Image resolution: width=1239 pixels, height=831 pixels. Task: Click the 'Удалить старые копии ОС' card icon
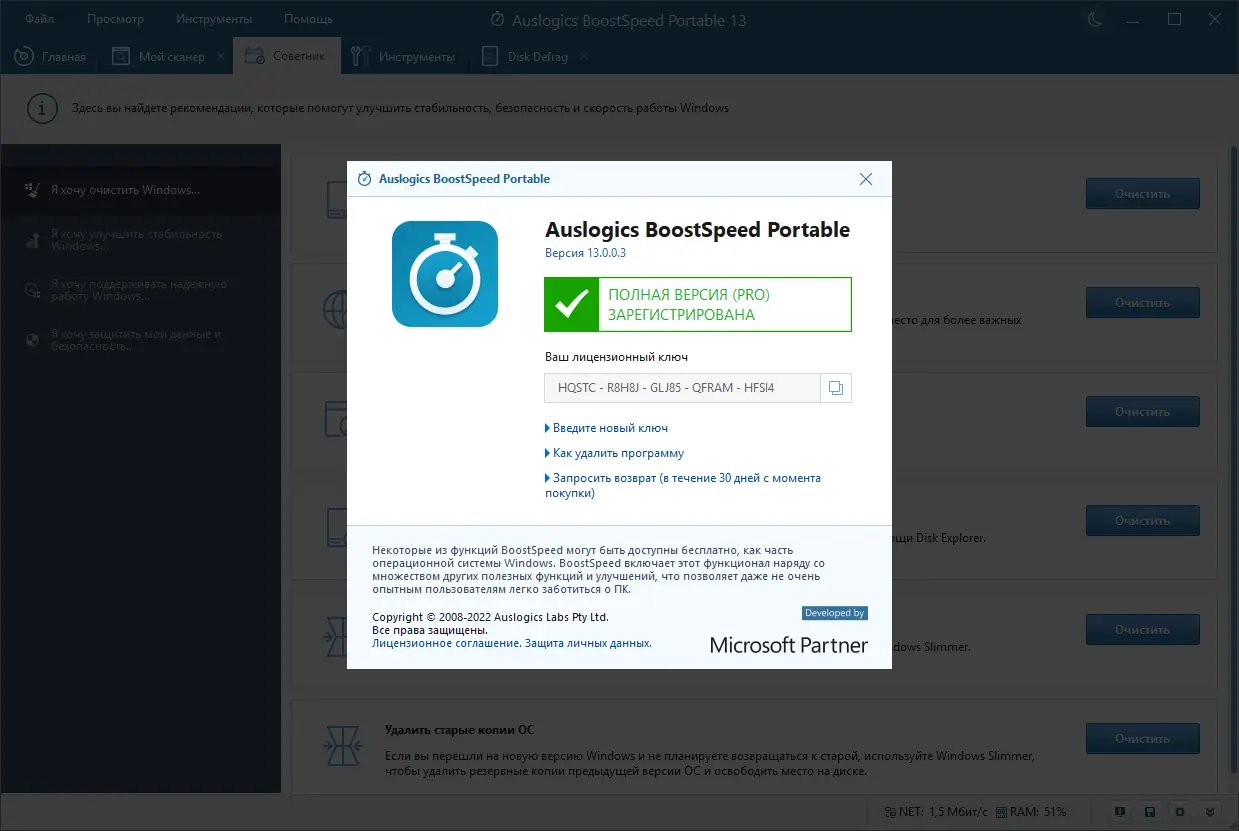point(341,746)
